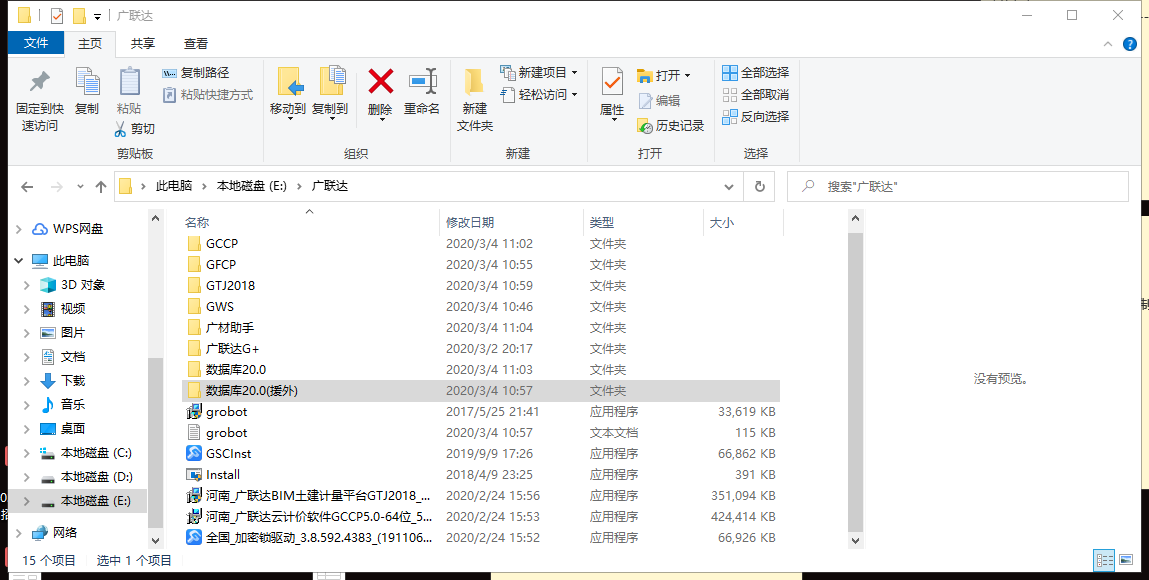Click the Rename (重命名) icon
This screenshot has width=1149, height=580.
pyautogui.click(x=422, y=82)
